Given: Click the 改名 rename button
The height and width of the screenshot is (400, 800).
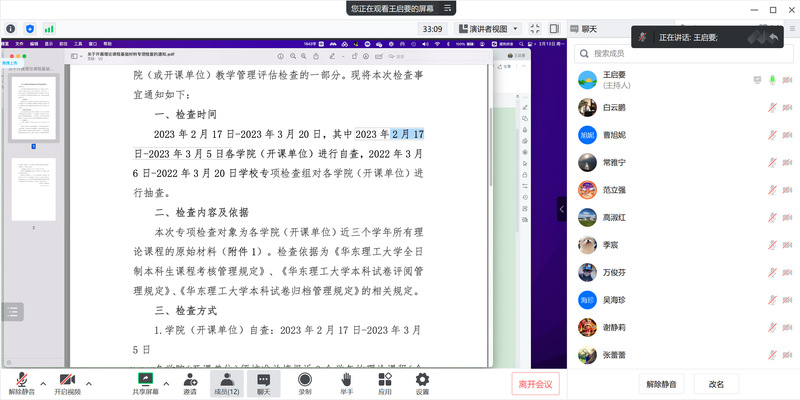Looking at the screenshot, I should coord(716,383).
